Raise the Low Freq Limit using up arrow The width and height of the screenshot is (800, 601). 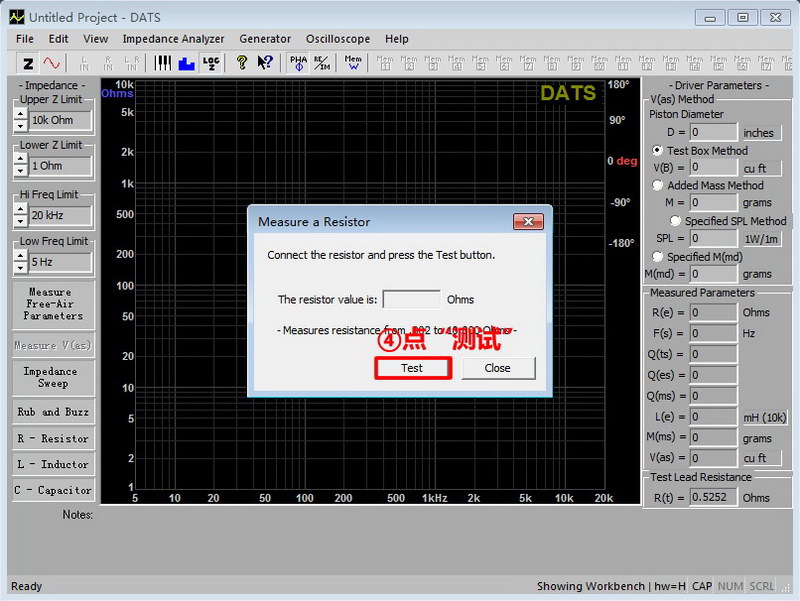pyautogui.click(x=20, y=257)
